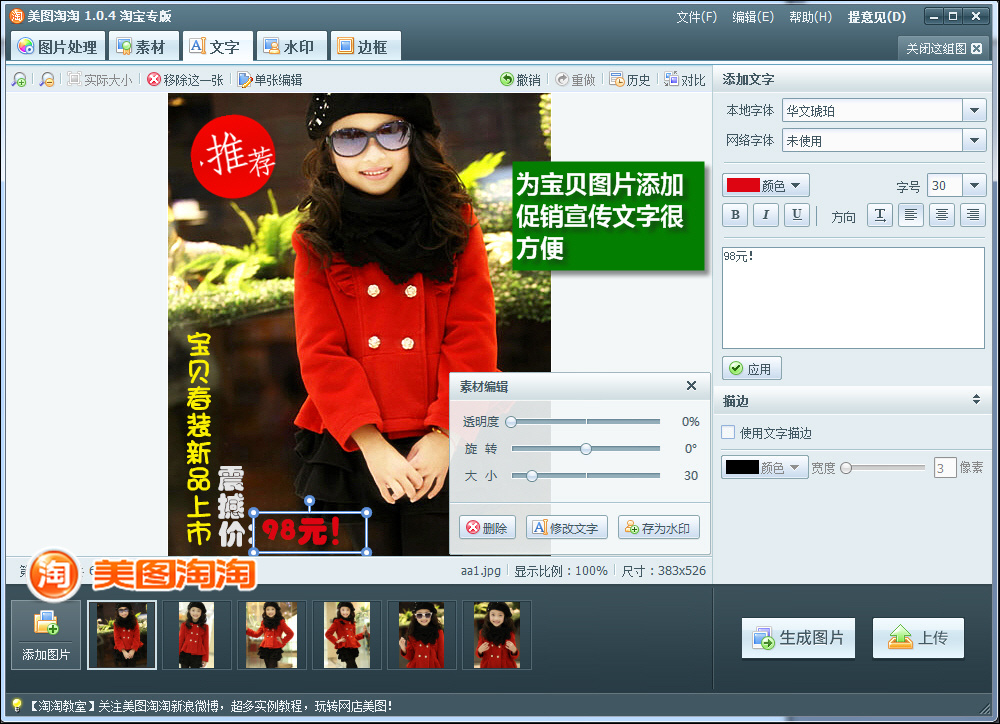Select the first thumbnail in the filmstrip
1000x724 pixels.
coord(122,635)
